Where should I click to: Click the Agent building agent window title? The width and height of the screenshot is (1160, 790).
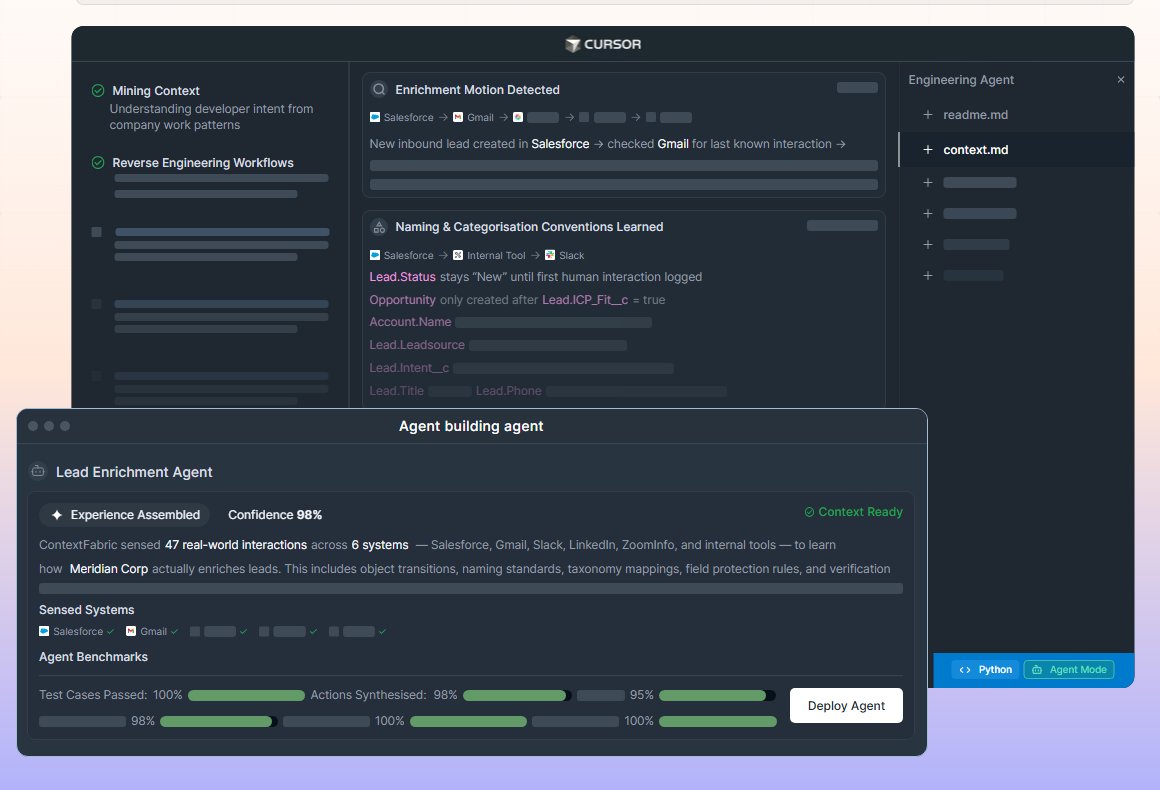(471, 426)
